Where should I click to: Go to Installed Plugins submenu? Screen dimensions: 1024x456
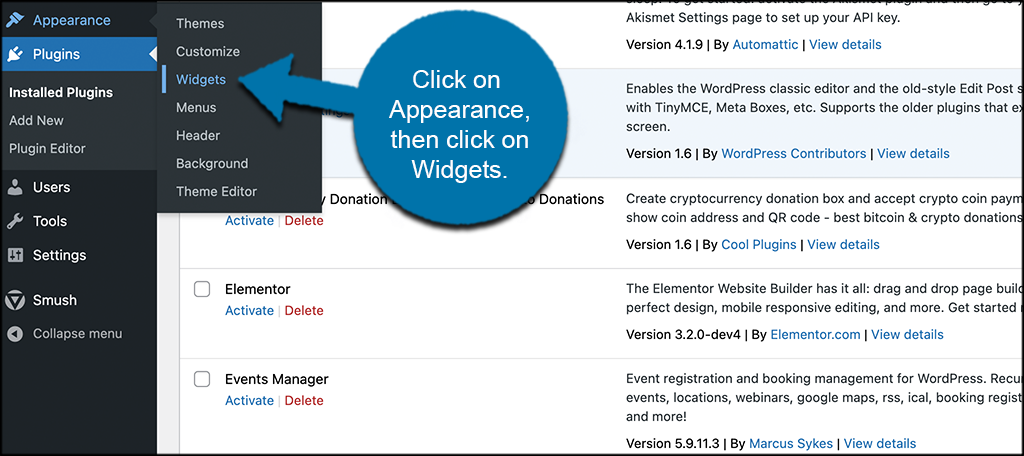(61, 93)
